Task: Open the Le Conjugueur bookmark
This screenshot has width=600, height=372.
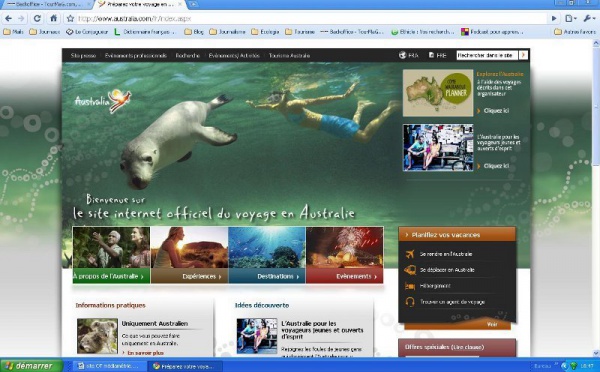Action: tap(87, 32)
